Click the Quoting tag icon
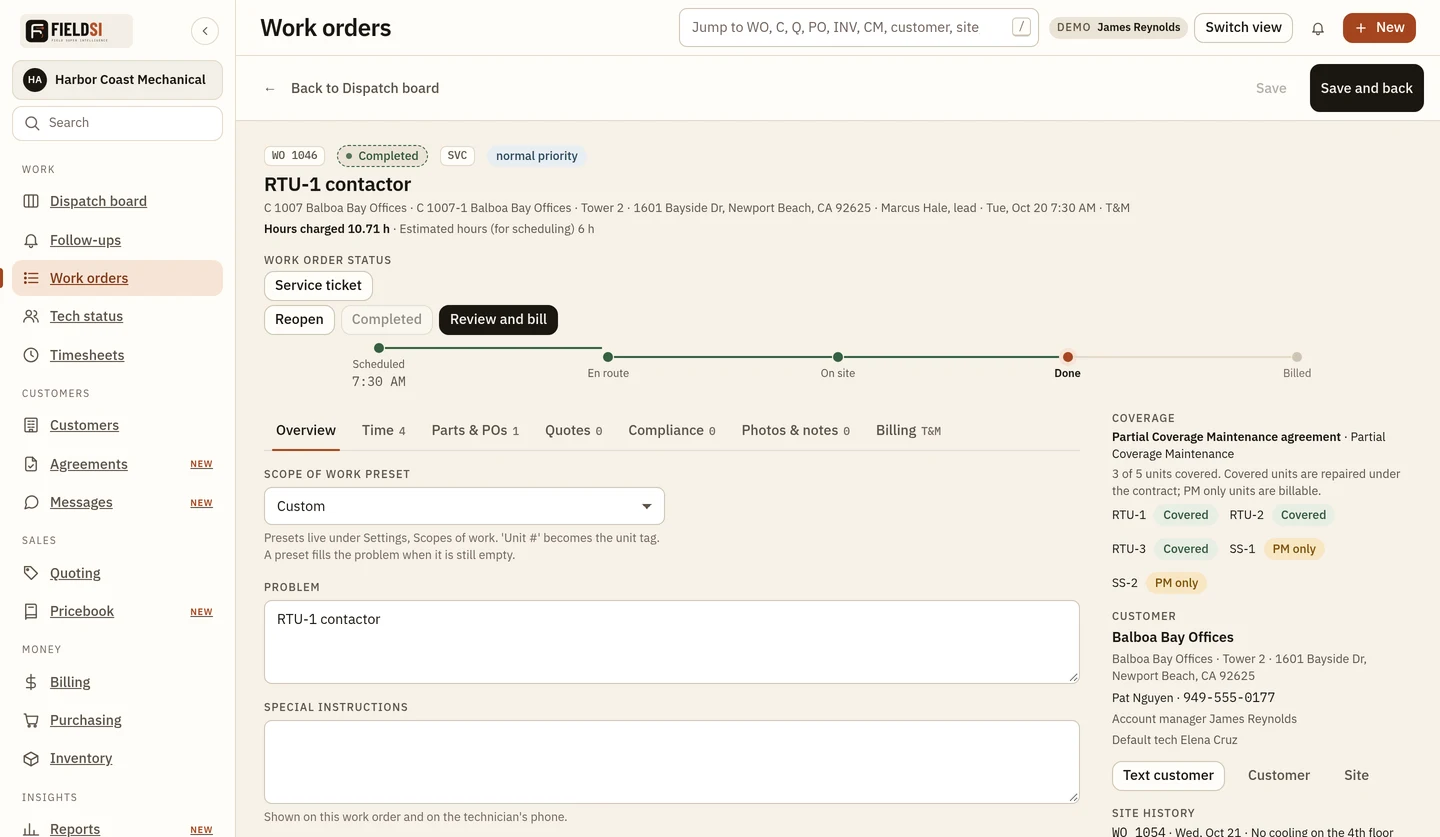Image resolution: width=1440 pixels, height=837 pixels. click(31, 573)
